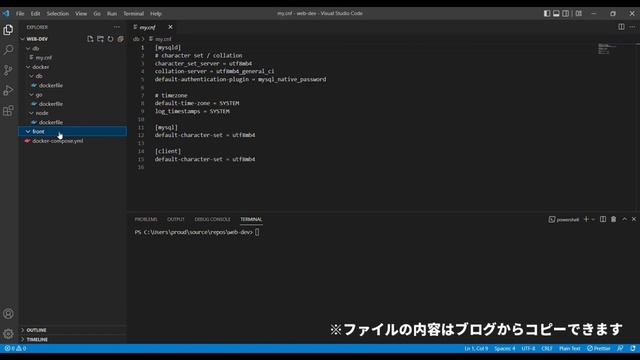Viewport: 640px width, 360px height.
Task: Open the Extensions view
Action: pos(8,111)
